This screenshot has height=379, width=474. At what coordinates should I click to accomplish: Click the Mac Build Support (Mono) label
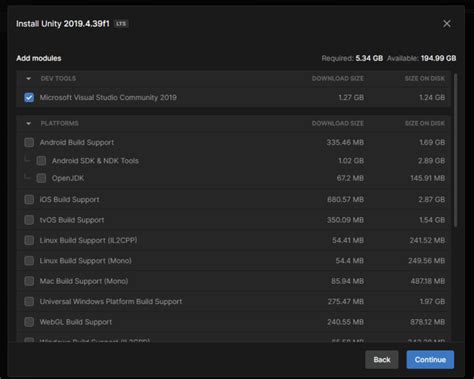84,281
